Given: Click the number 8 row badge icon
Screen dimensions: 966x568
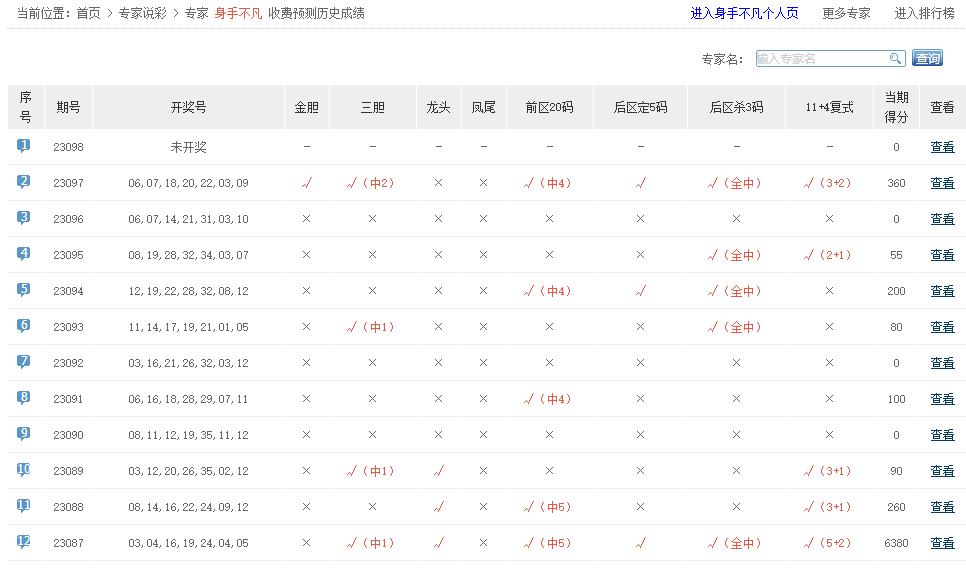Looking at the screenshot, I should pos(24,398).
